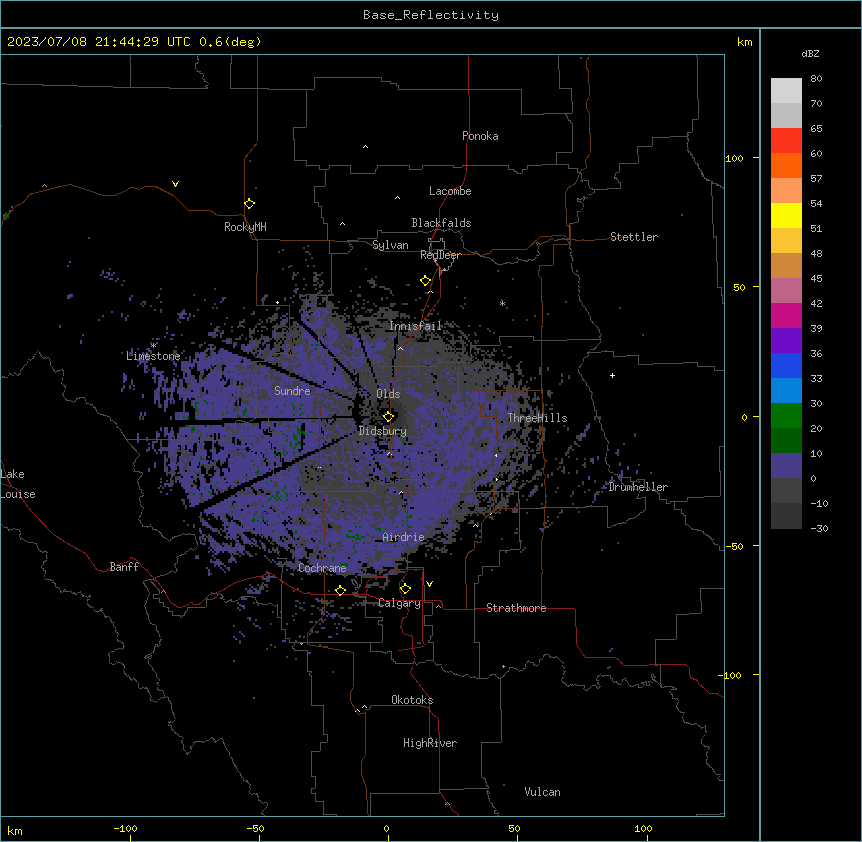This screenshot has height=842, width=862.
Task: Click the RedDeer city label
Action: click(440, 254)
